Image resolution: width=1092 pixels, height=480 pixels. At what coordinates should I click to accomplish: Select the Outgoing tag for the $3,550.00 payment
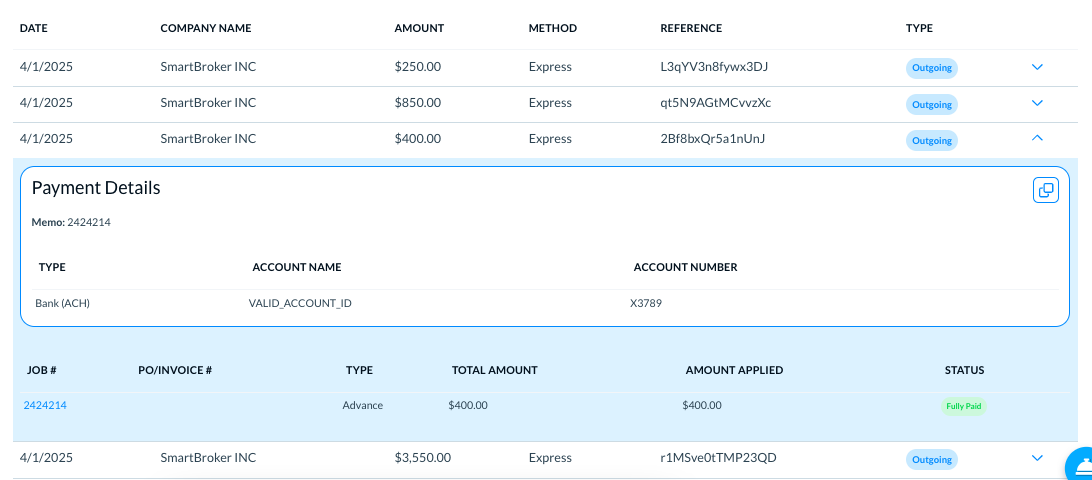[x=931, y=459]
